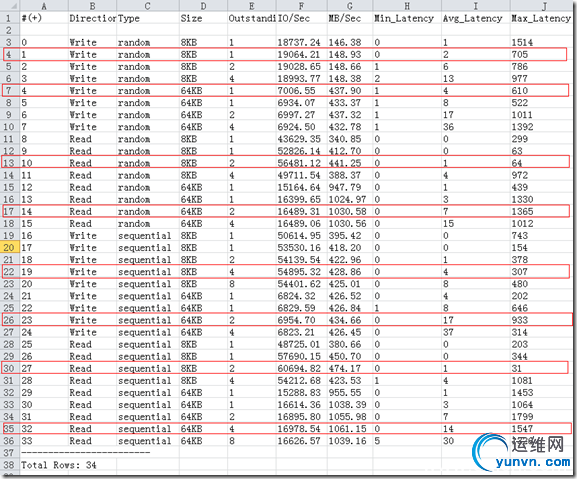Viewport: 577px width, 479px height.
Task: Click cell with value 54895.32
Action: (x=301, y=272)
